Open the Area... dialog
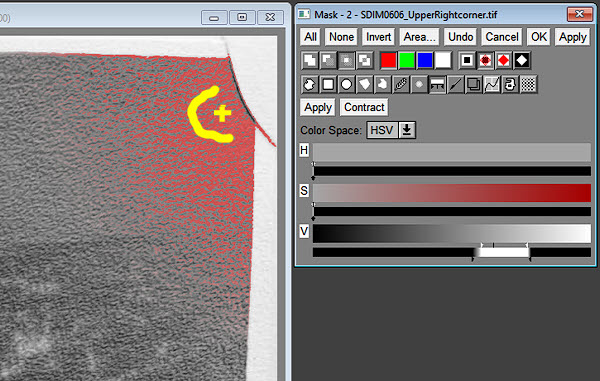 (420, 37)
